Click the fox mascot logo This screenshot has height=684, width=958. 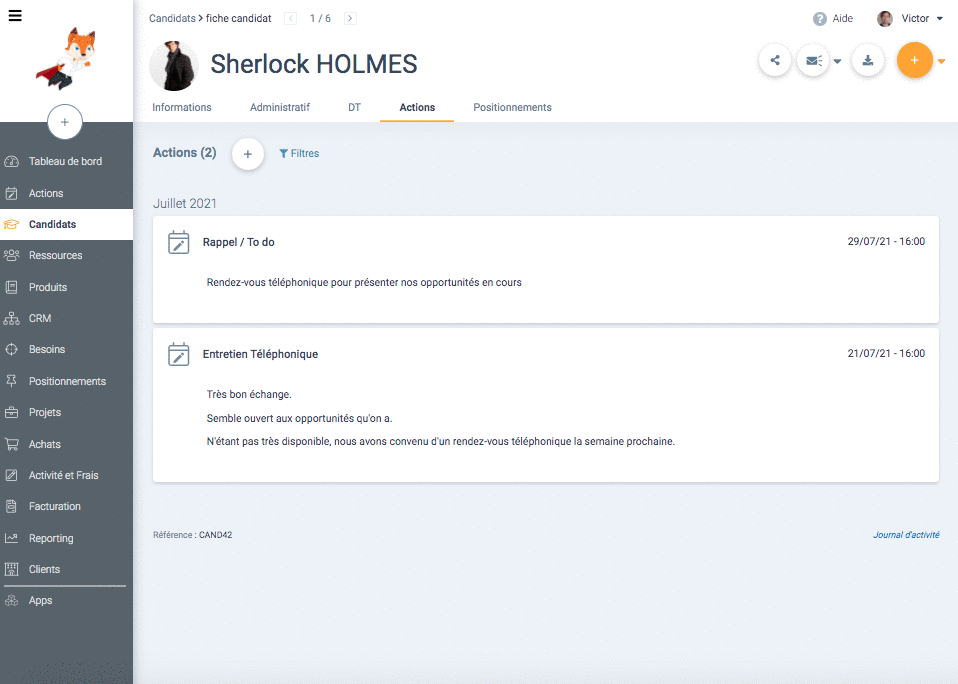tap(67, 58)
